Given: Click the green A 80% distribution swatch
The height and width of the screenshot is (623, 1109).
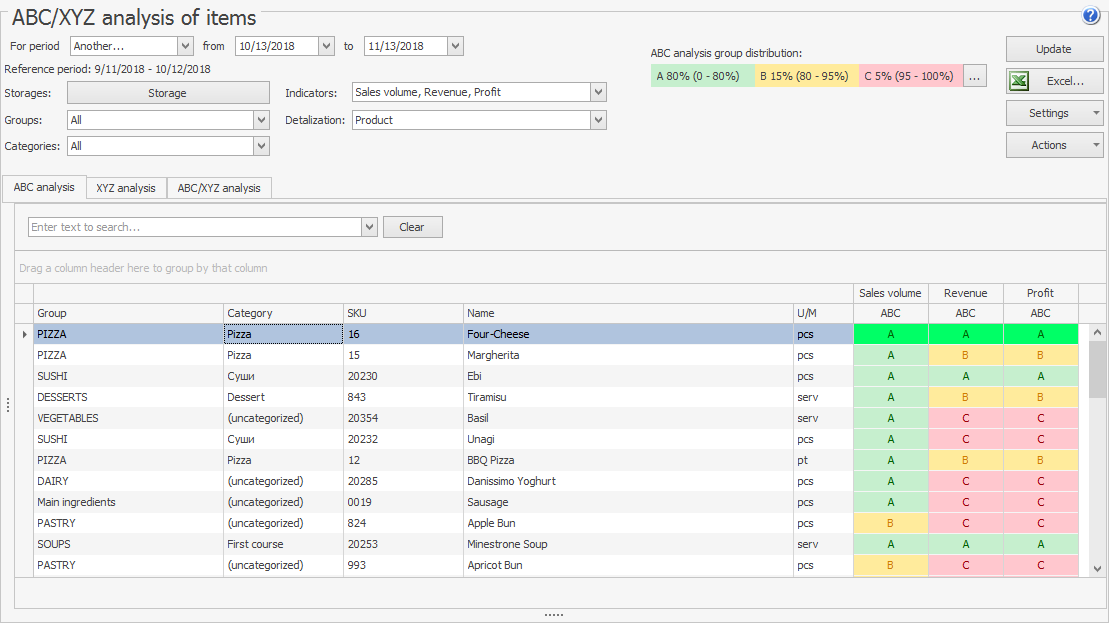Looking at the screenshot, I should click(702, 76).
